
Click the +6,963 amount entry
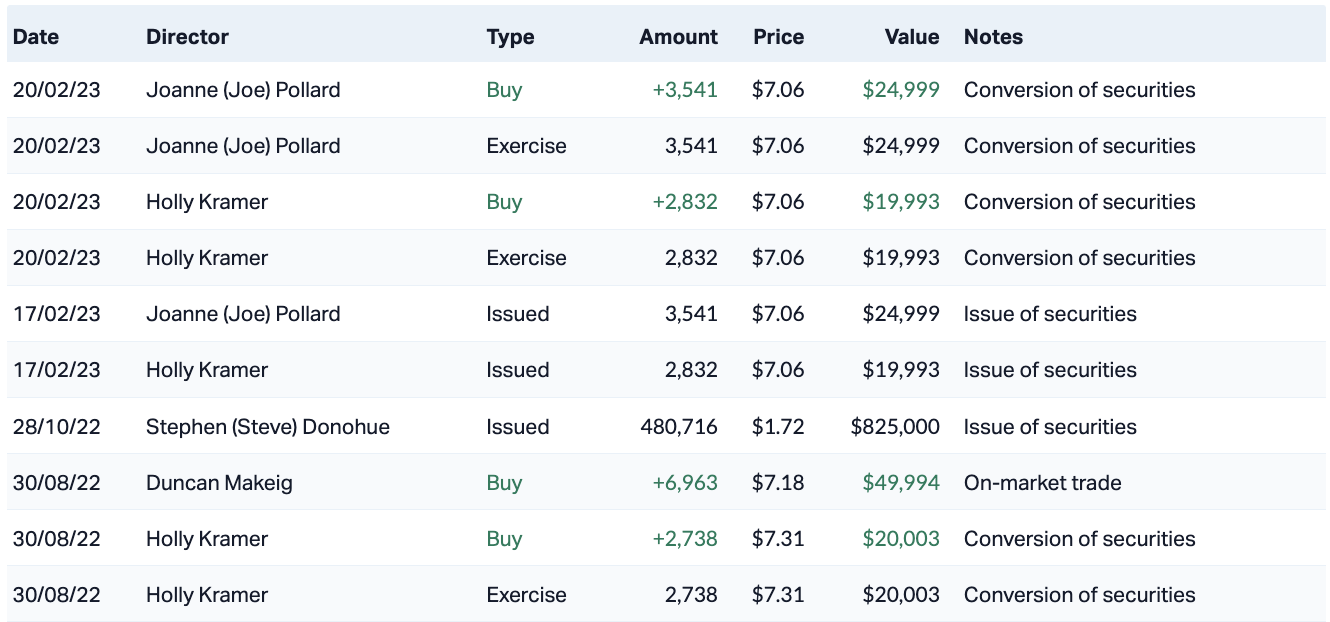click(x=685, y=483)
